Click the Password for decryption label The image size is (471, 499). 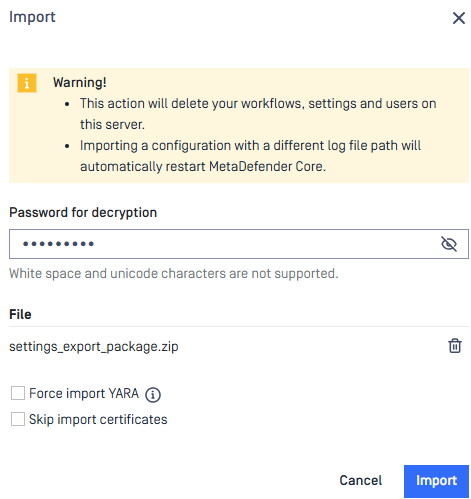(x=83, y=212)
